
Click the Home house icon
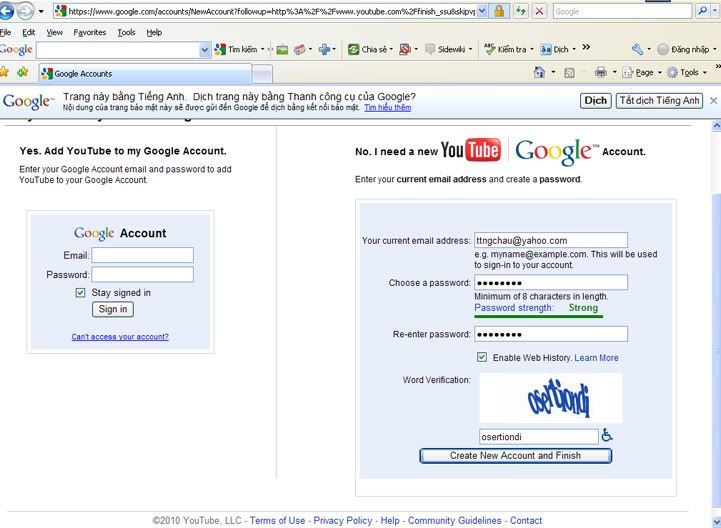coord(539,72)
